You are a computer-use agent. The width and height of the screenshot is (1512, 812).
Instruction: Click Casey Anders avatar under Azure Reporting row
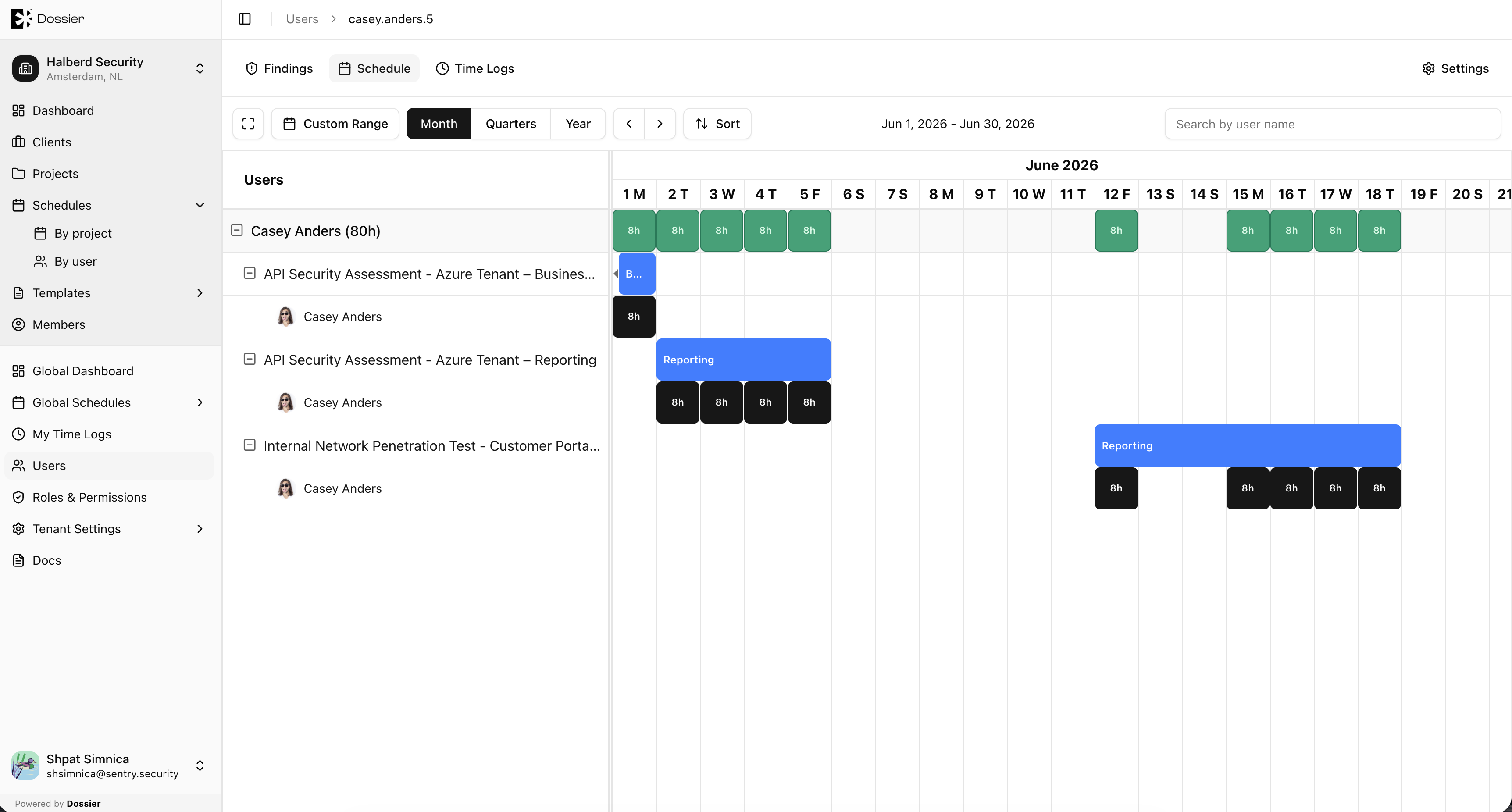point(286,402)
